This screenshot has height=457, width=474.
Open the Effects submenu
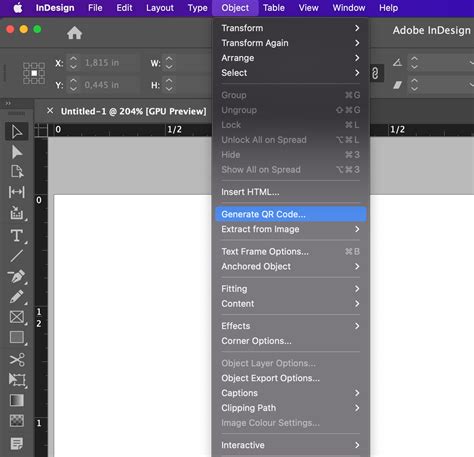pos(291,326)
